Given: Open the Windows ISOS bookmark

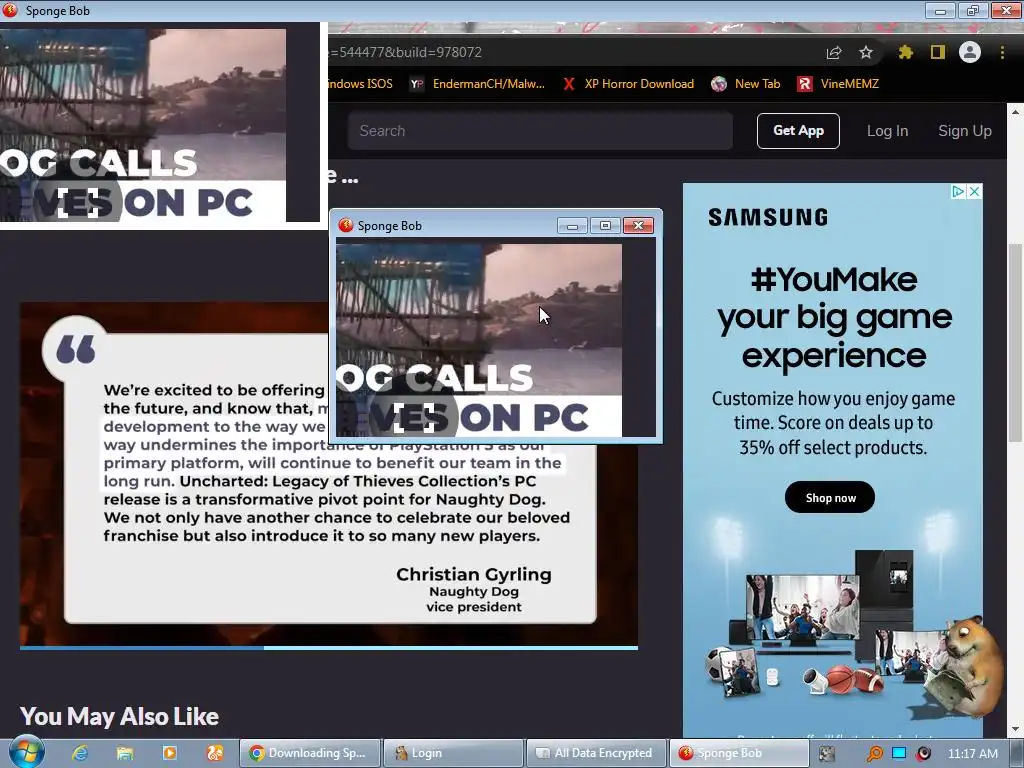Looking at the screenshot, I should point(360,84).
